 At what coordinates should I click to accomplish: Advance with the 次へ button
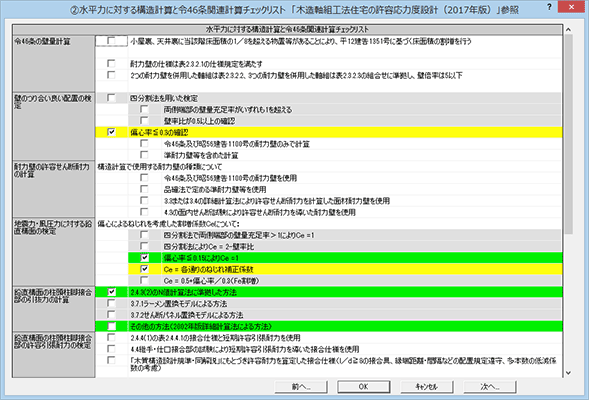tap(489, 386)
